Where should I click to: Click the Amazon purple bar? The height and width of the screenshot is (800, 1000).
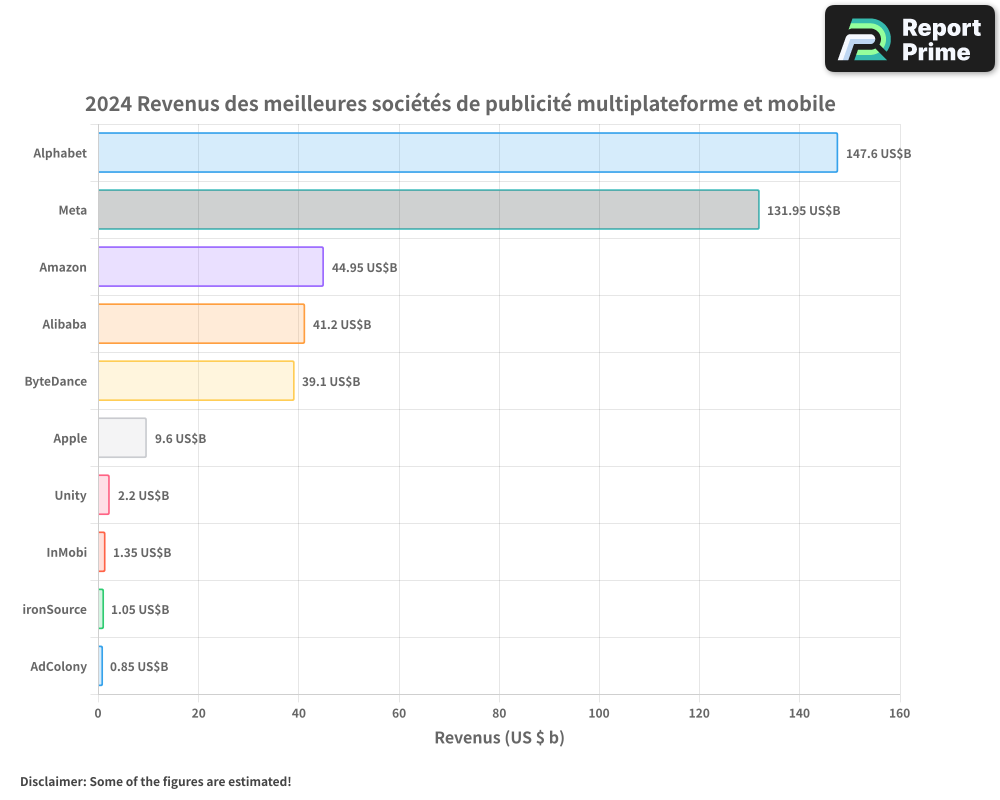[210, 267]
